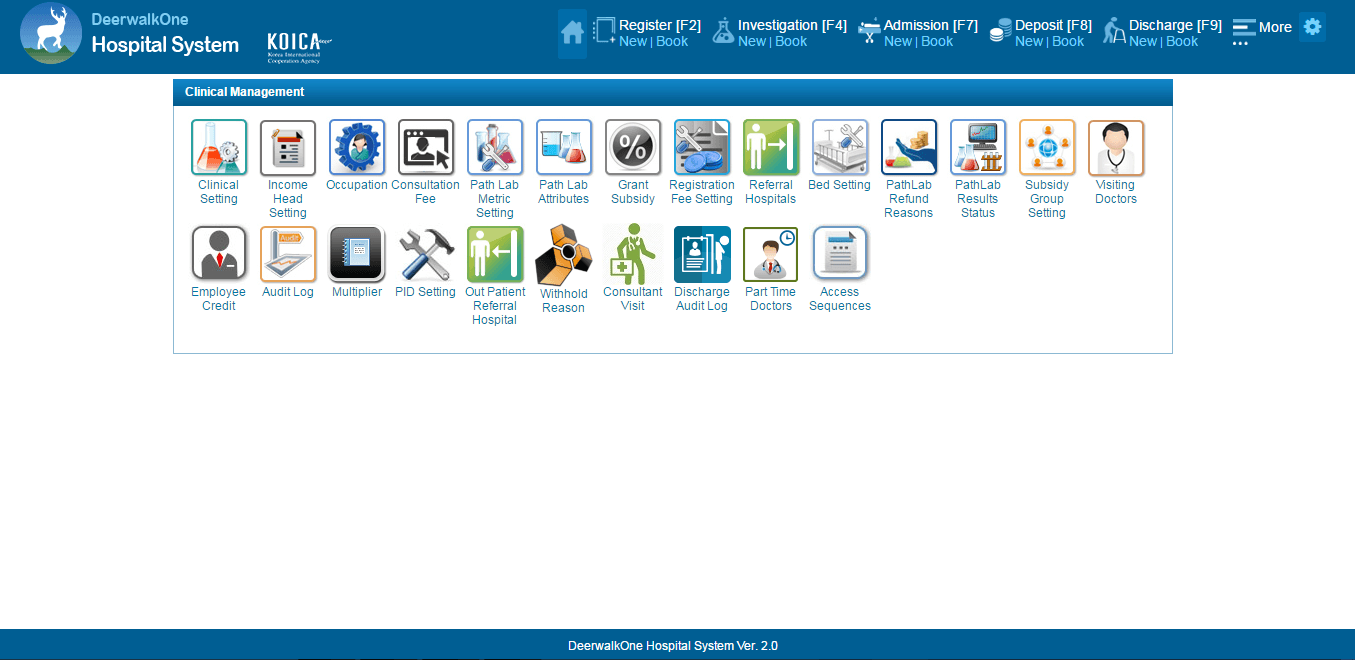Screen dimensions: 1355x660
Task: Open Referral Hospitals icon
Action: tap(771, 148)
